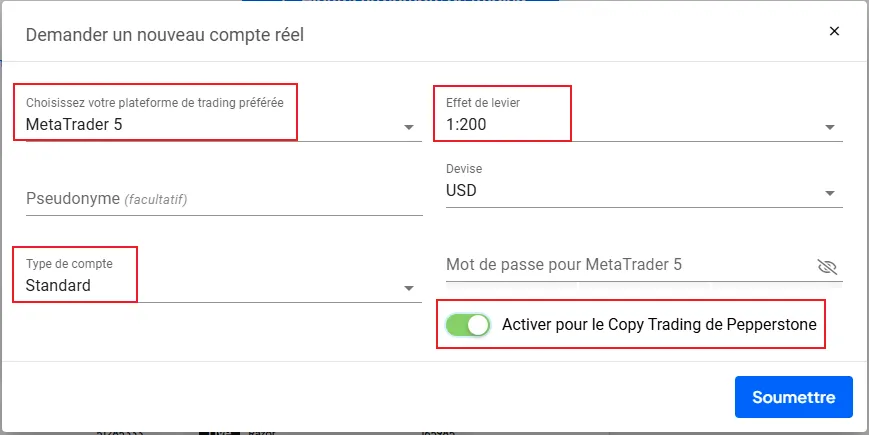The width and height of the screenshot is (869, 435).
Task: Click the 'Devise' field label
Action: click(464, 169)
